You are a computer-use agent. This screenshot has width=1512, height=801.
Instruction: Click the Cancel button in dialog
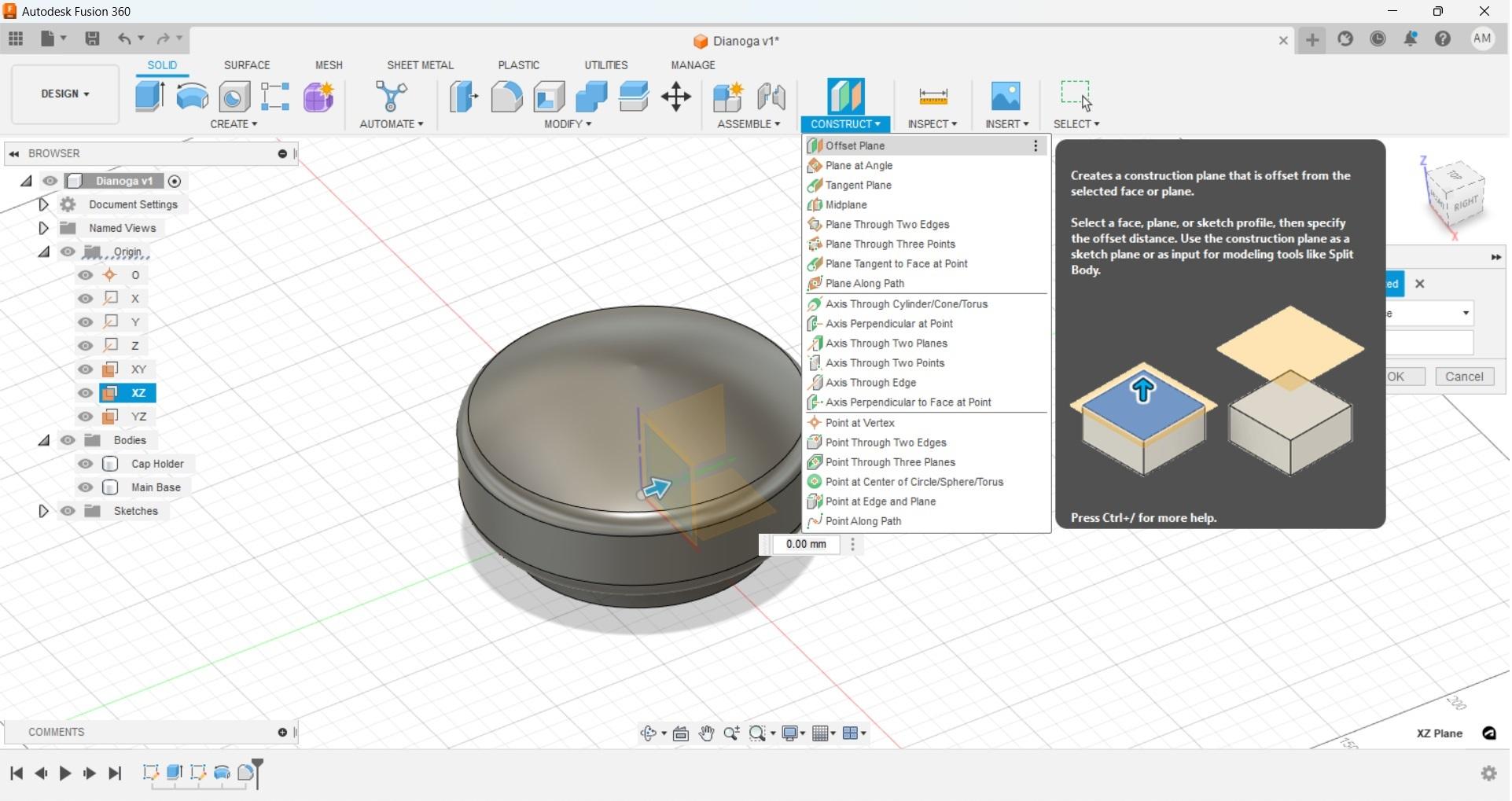pos(1464,377)
